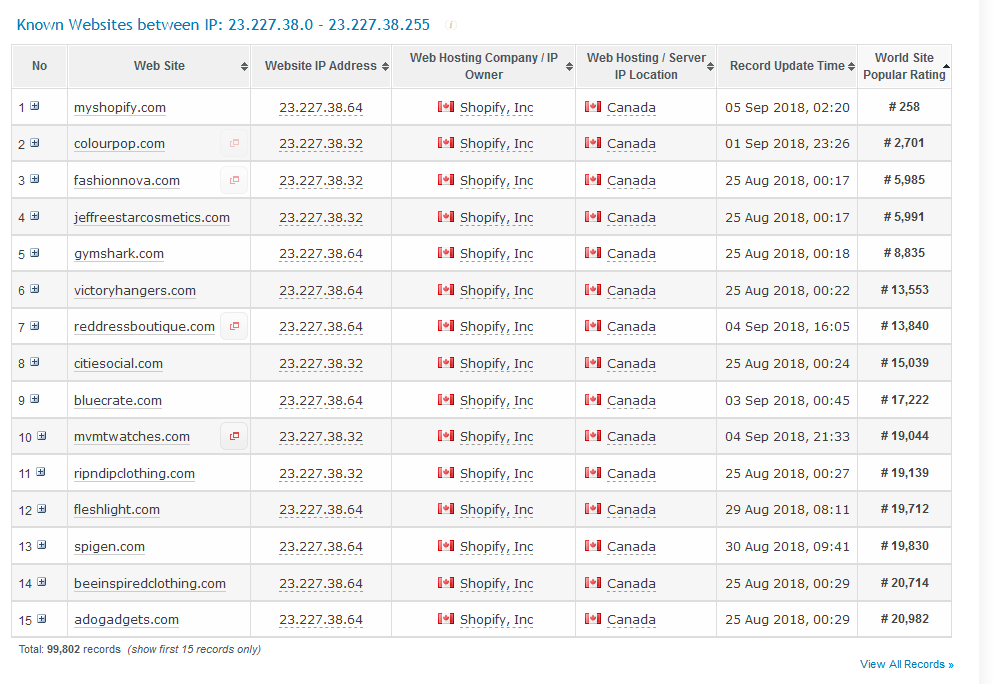Click page title Known Websites between IP
Image resolution: width=993 pixels, height=684 pixels.
(223, 25)
